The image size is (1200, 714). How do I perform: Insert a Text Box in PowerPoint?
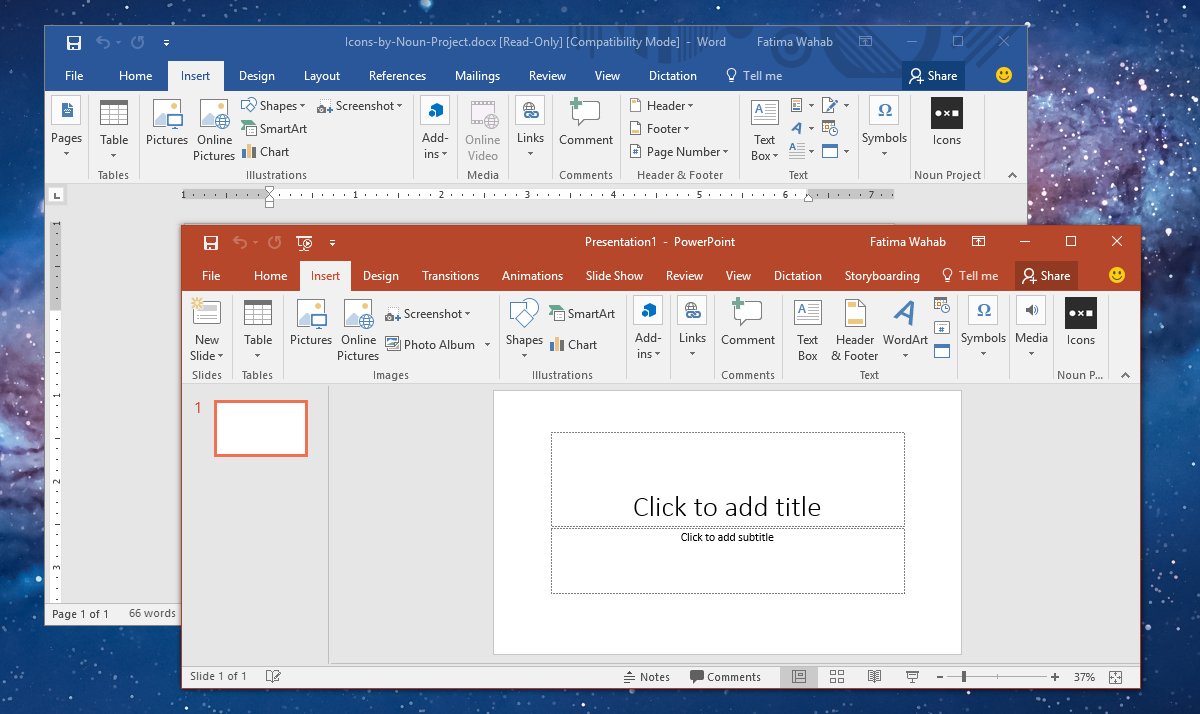(807, 326)
